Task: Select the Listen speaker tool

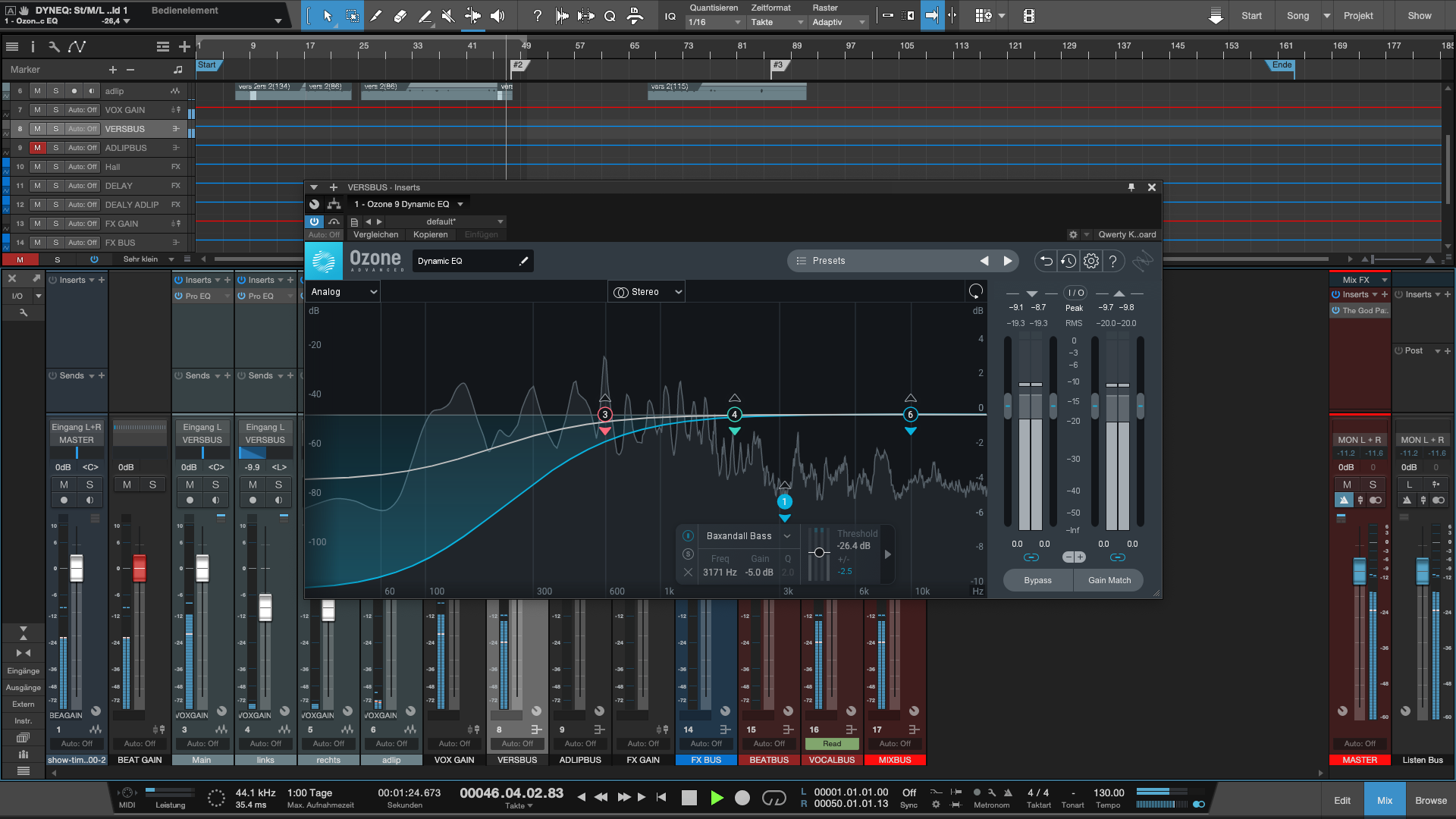Action: (x=497, y=15)
